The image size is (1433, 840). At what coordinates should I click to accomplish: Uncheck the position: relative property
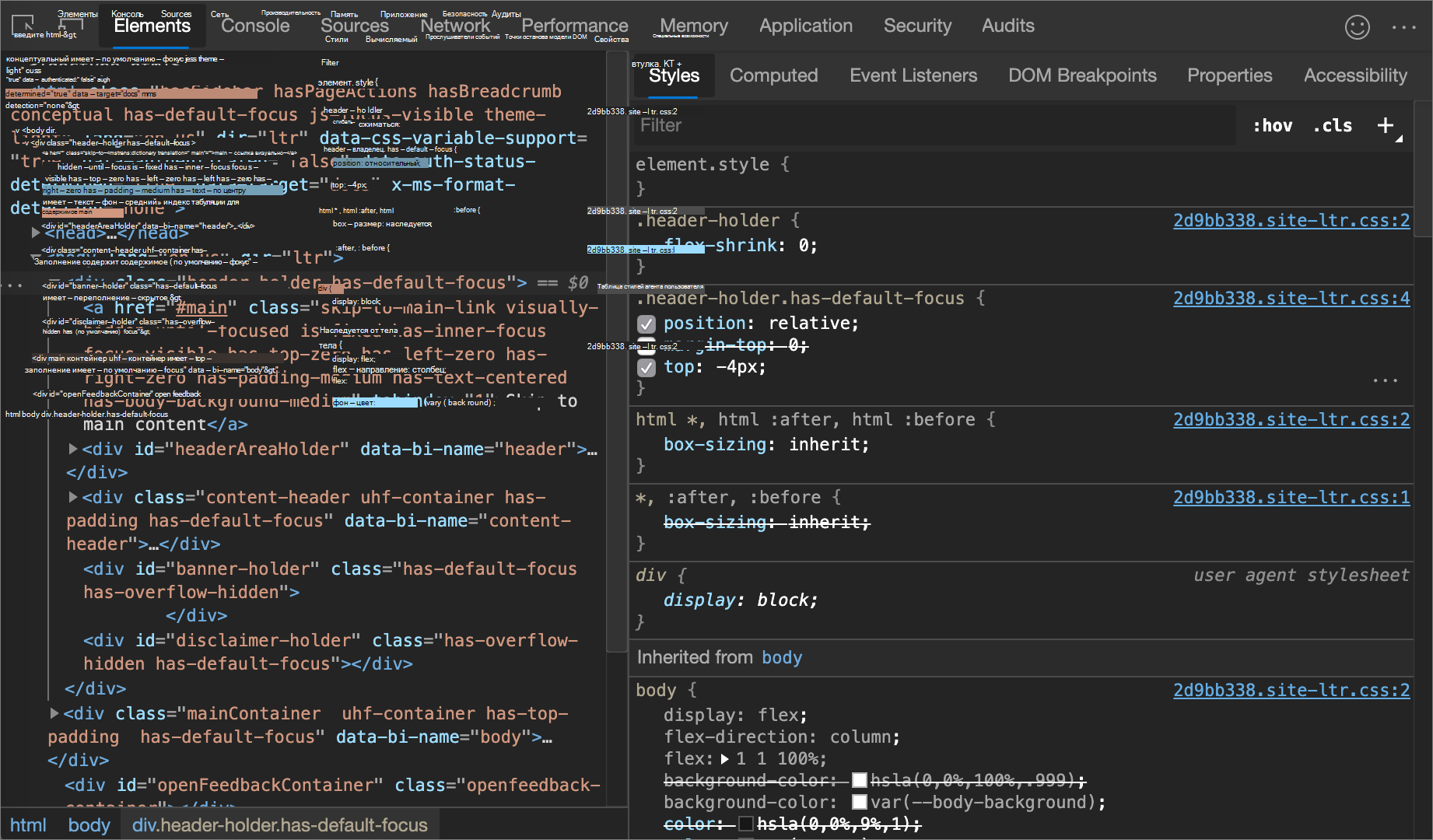tap(646, 324)
